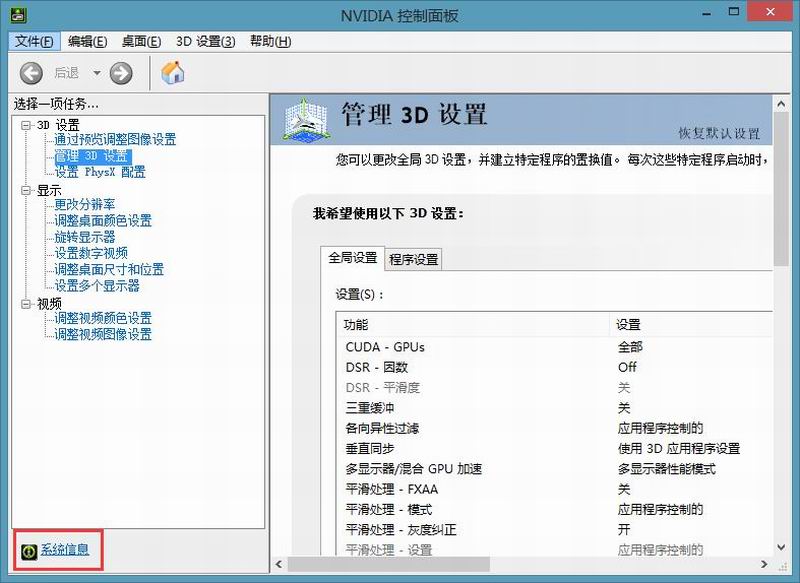Click the NVIDIA app icon in title bar

pos(18,14)
